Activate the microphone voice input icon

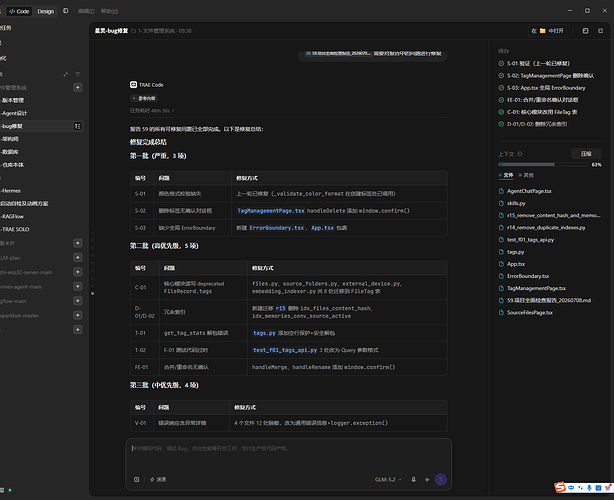point(413,479)
